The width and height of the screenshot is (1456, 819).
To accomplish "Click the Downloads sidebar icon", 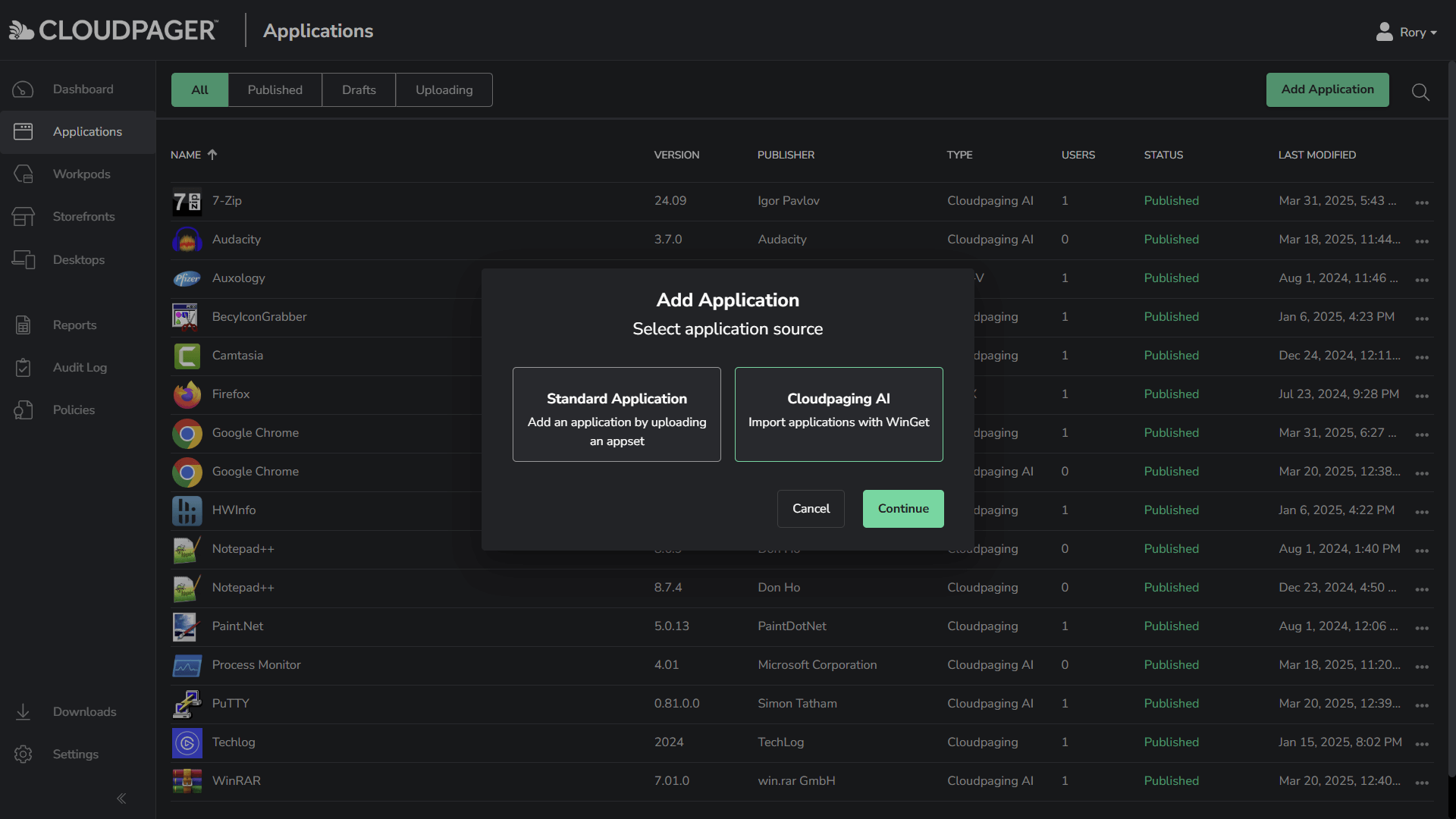I will 23,711.
